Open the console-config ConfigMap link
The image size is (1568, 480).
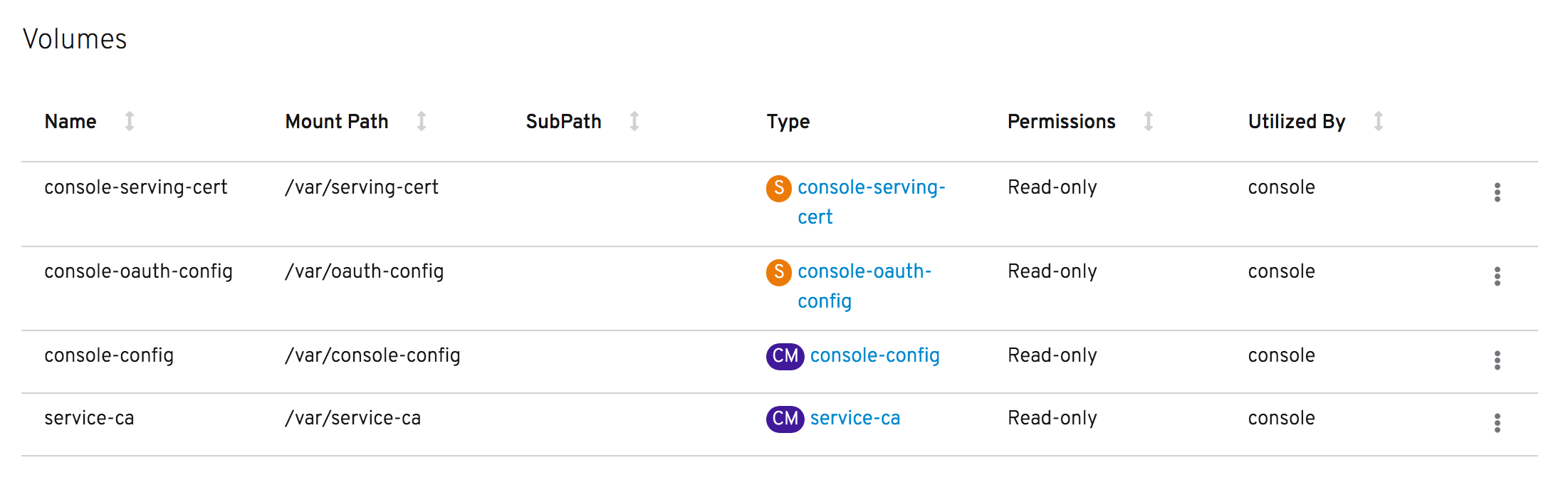coord(874,356)
